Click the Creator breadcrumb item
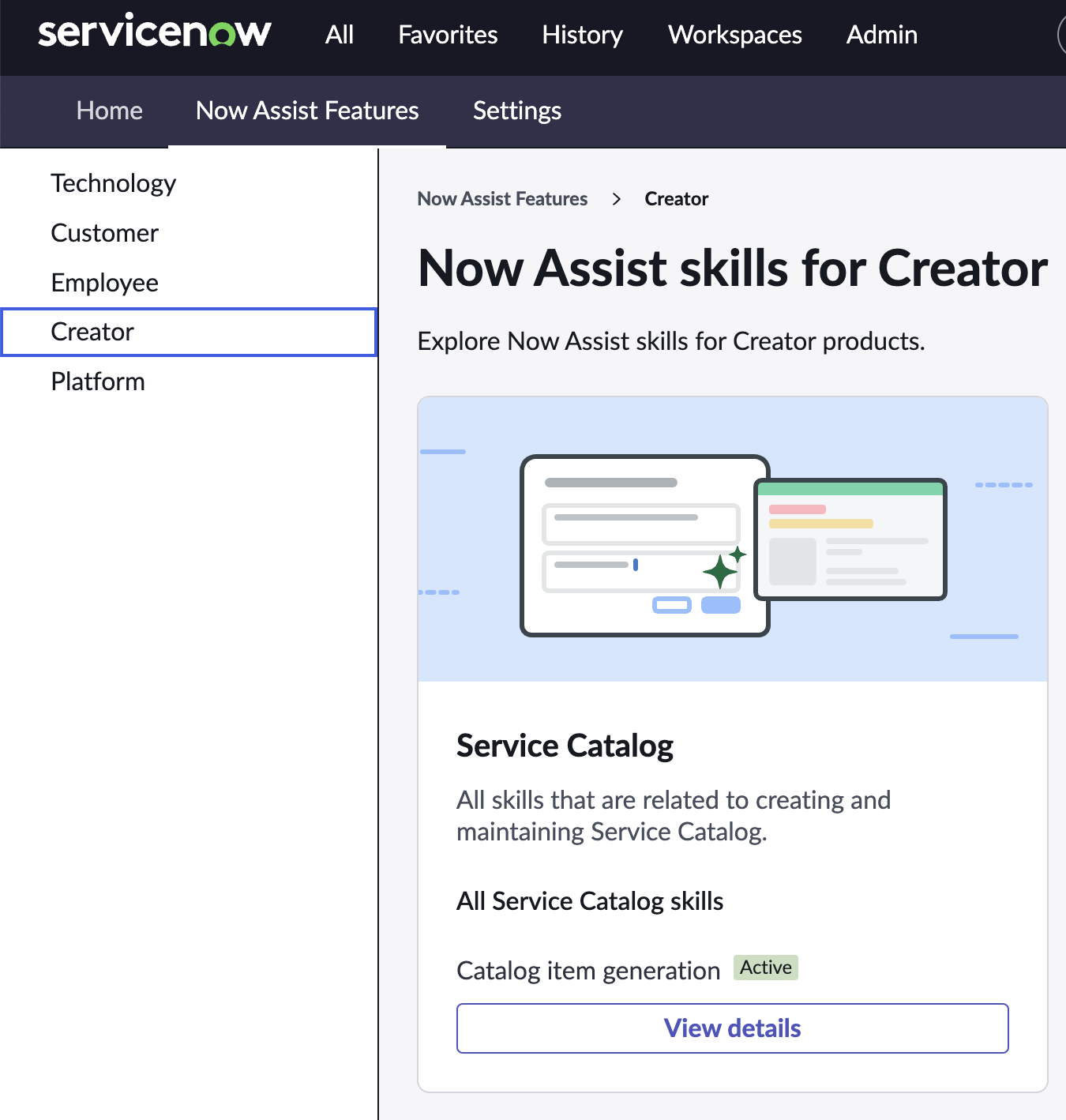This screenshot has width=1066, height=1120. pos(677,199)
